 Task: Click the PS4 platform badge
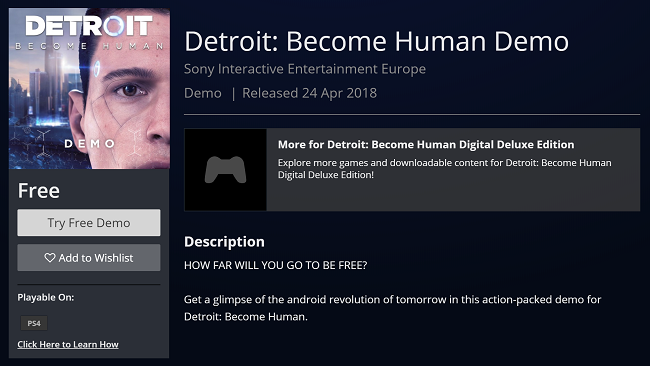click(x=34, y=323)
